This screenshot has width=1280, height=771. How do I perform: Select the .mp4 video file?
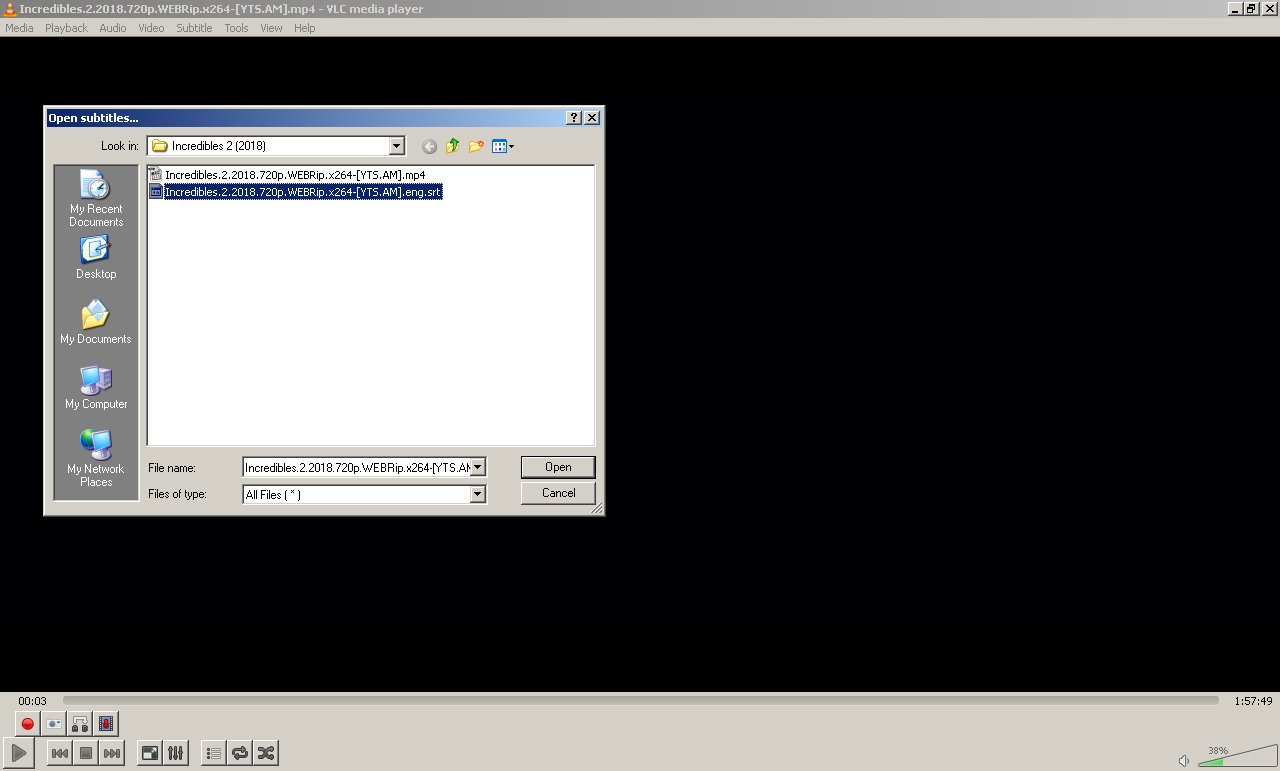coord(287,175)
